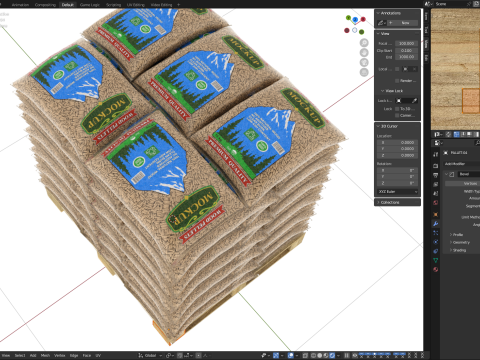Open the Mesh menu in viewport header

pyautogui.click(x=45, y=355)
